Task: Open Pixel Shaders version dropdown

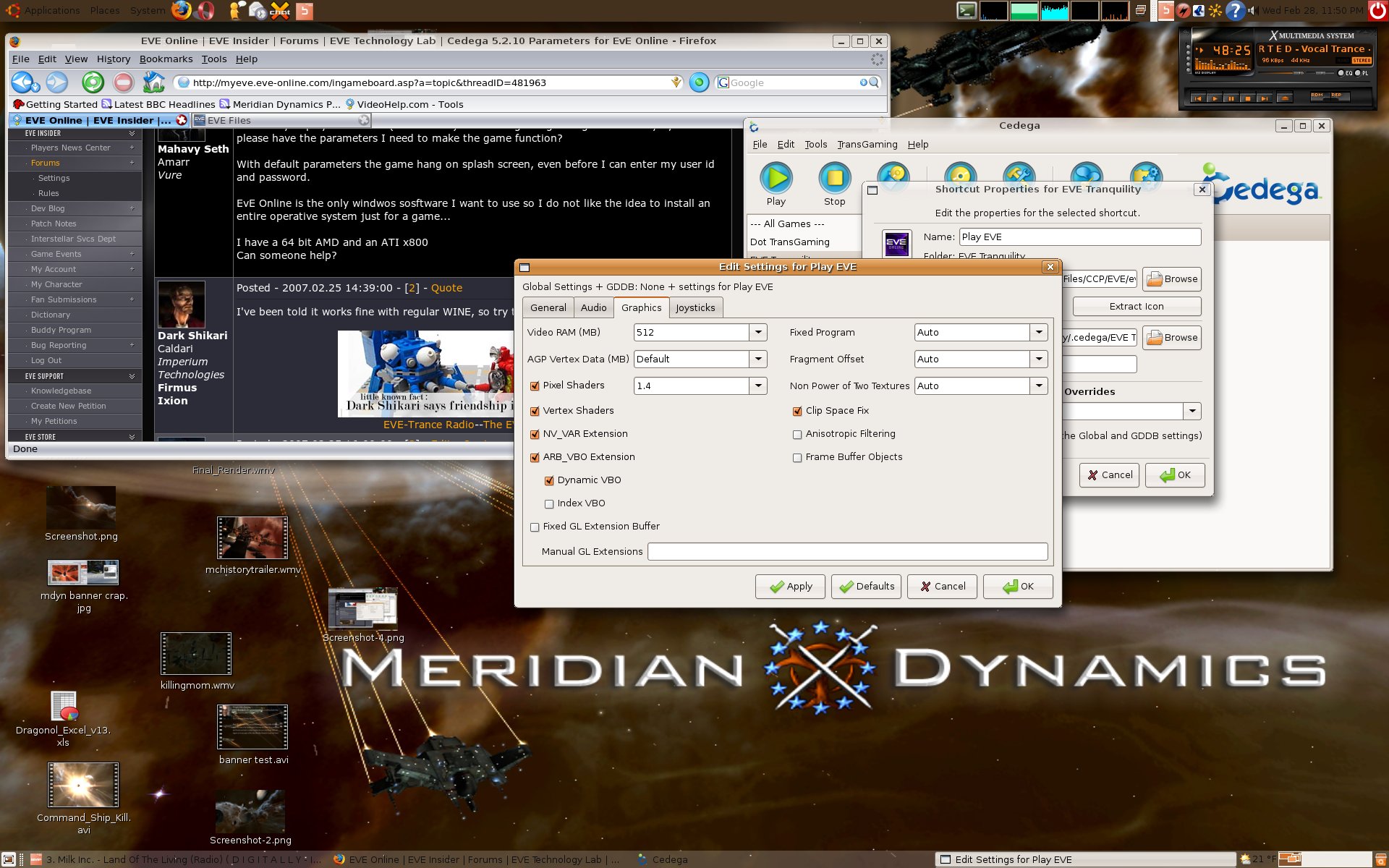Action: point(758,386)
